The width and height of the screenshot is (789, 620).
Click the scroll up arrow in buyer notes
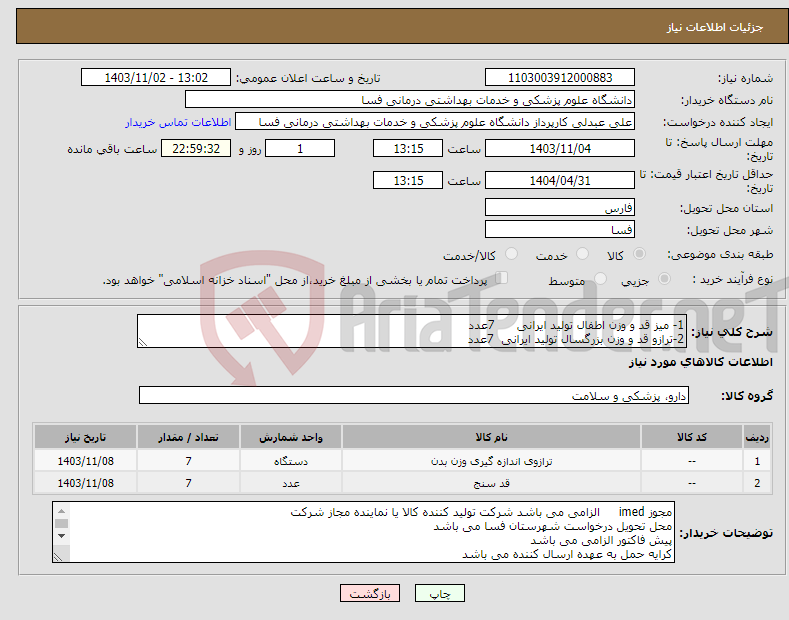(x=61, y=511)
